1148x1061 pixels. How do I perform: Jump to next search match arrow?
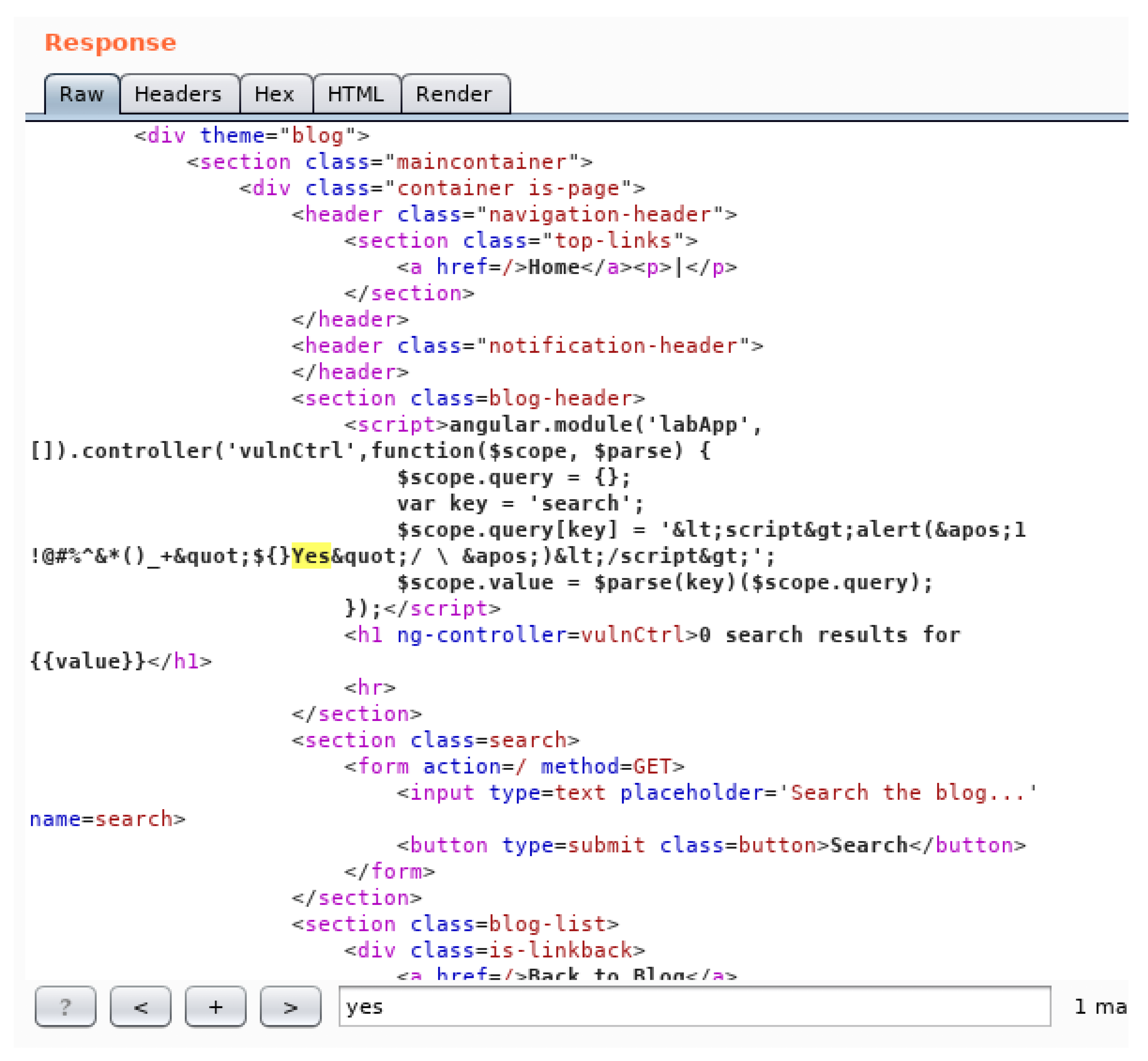point(290,1006)
